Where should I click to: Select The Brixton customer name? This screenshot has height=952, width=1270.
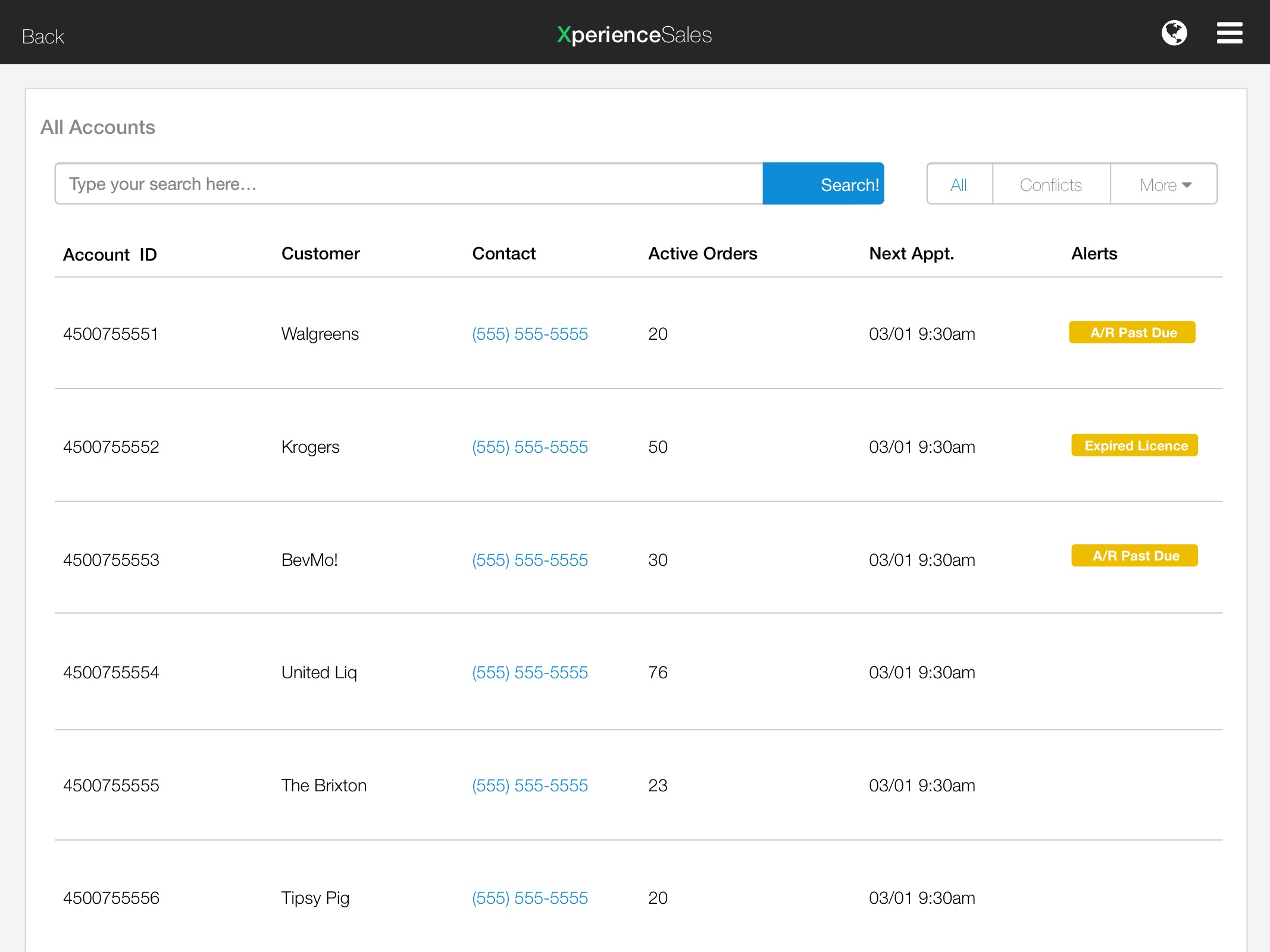point(324,785)
